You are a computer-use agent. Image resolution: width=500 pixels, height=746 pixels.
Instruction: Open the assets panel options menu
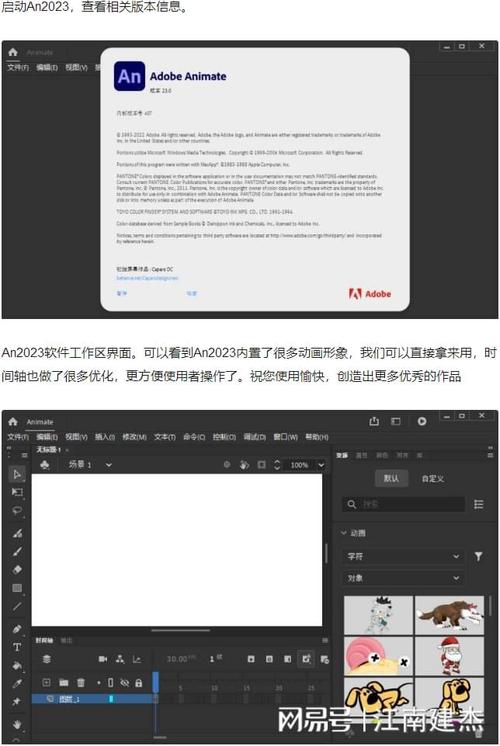490,455
